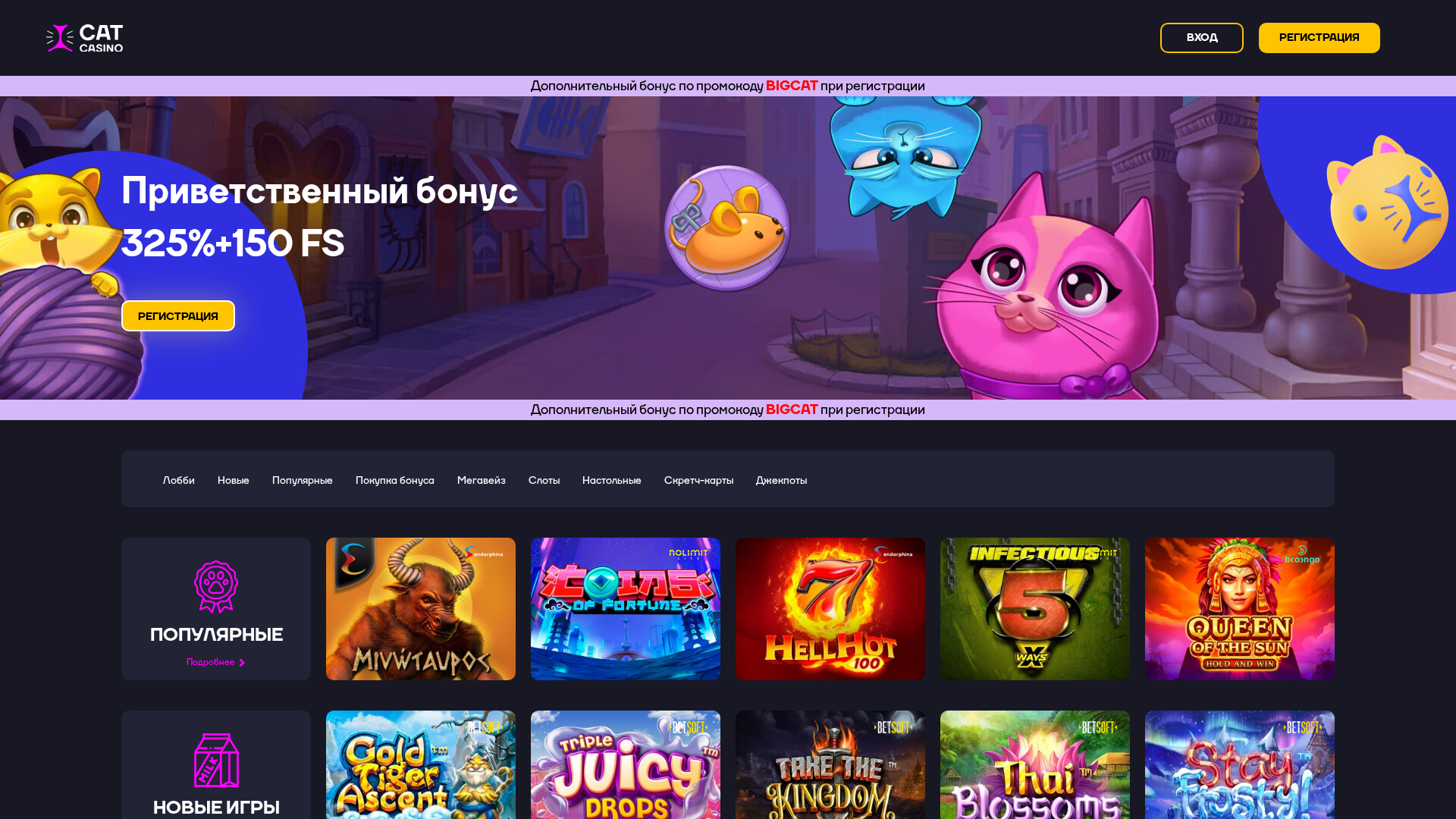
Task: Click the top BIGCAT promo code text
Action: point(792,86)
